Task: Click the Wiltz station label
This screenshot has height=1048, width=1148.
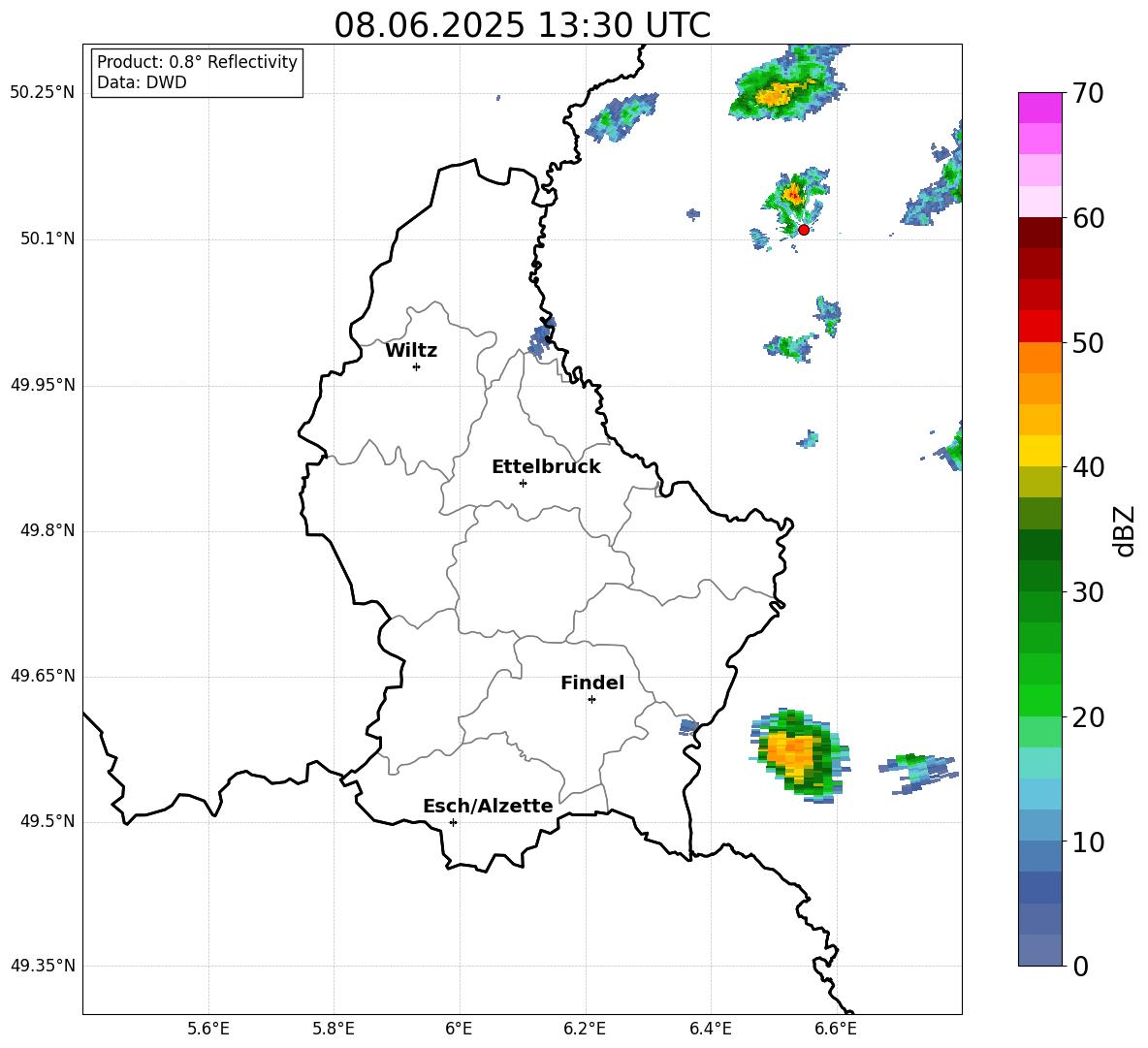Action: coord(411,351)
